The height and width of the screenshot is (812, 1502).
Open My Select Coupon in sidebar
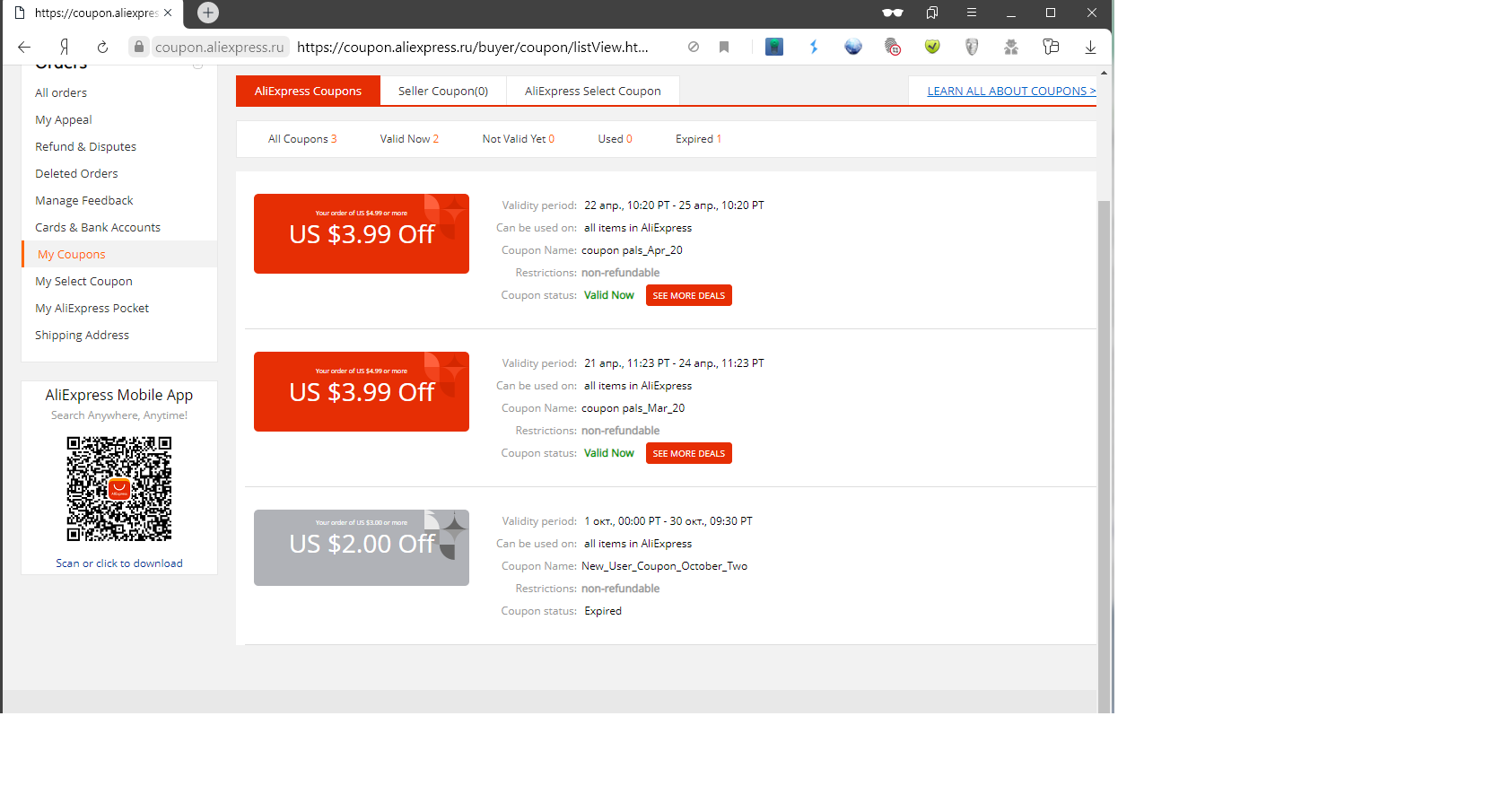[83, 281]
